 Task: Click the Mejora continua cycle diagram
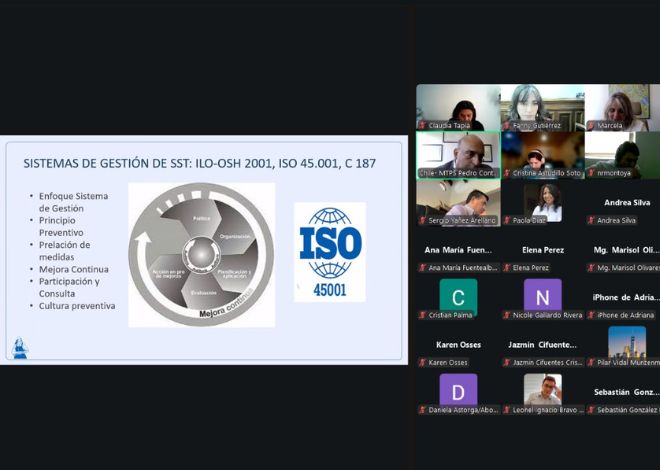[x=201, y=254]
